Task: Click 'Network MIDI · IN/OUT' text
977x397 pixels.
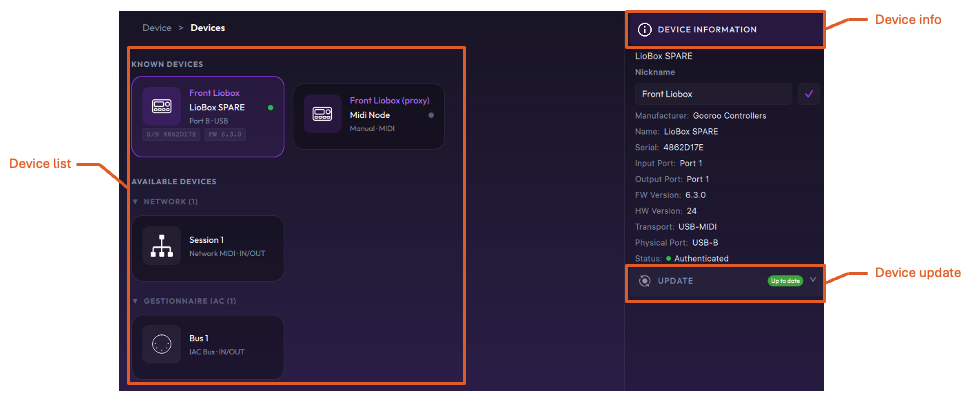Action: [x=227, y=254]
